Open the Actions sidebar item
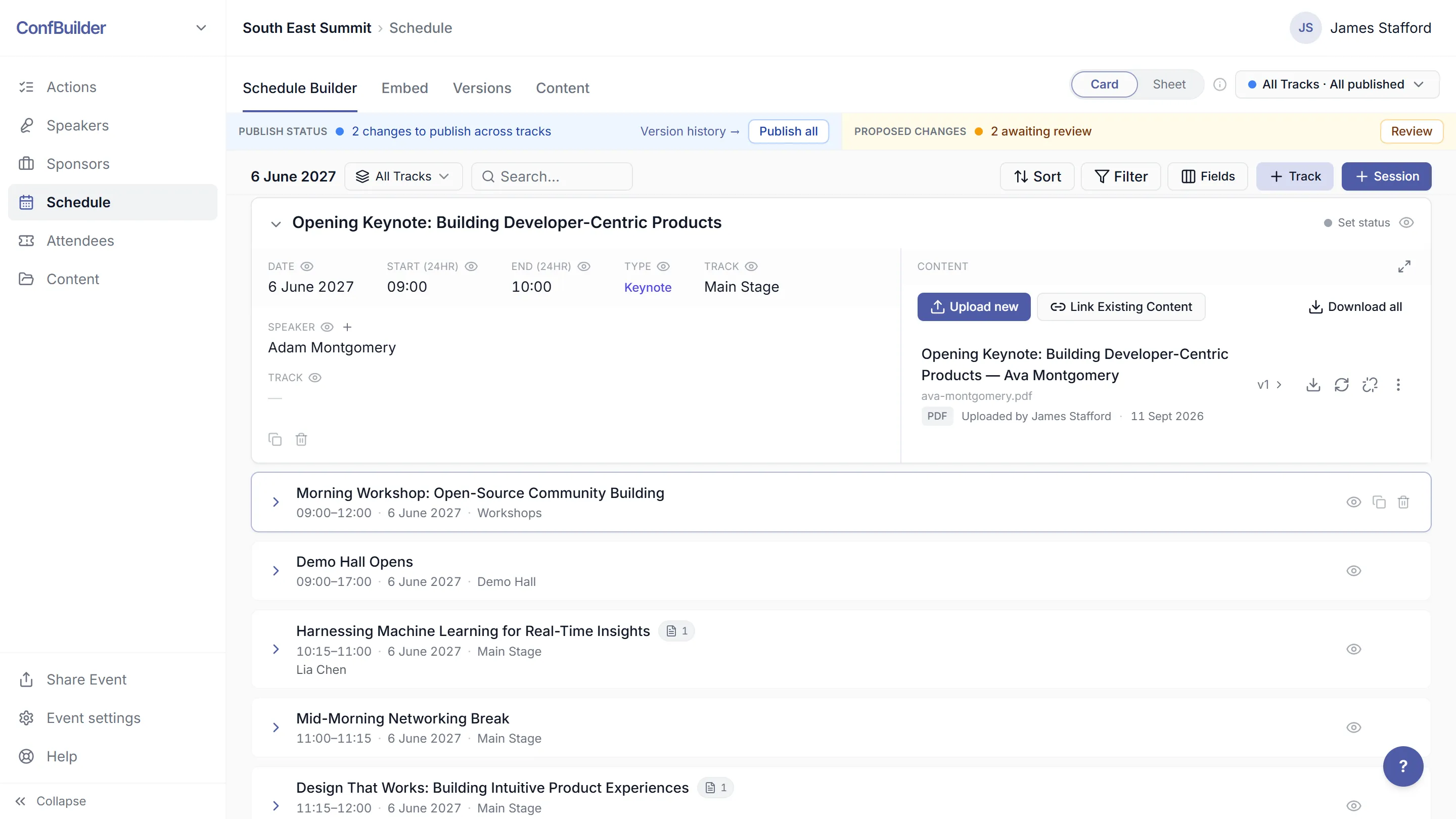The width and height of the screenshot is (1456, 819). tap(112, 87)
